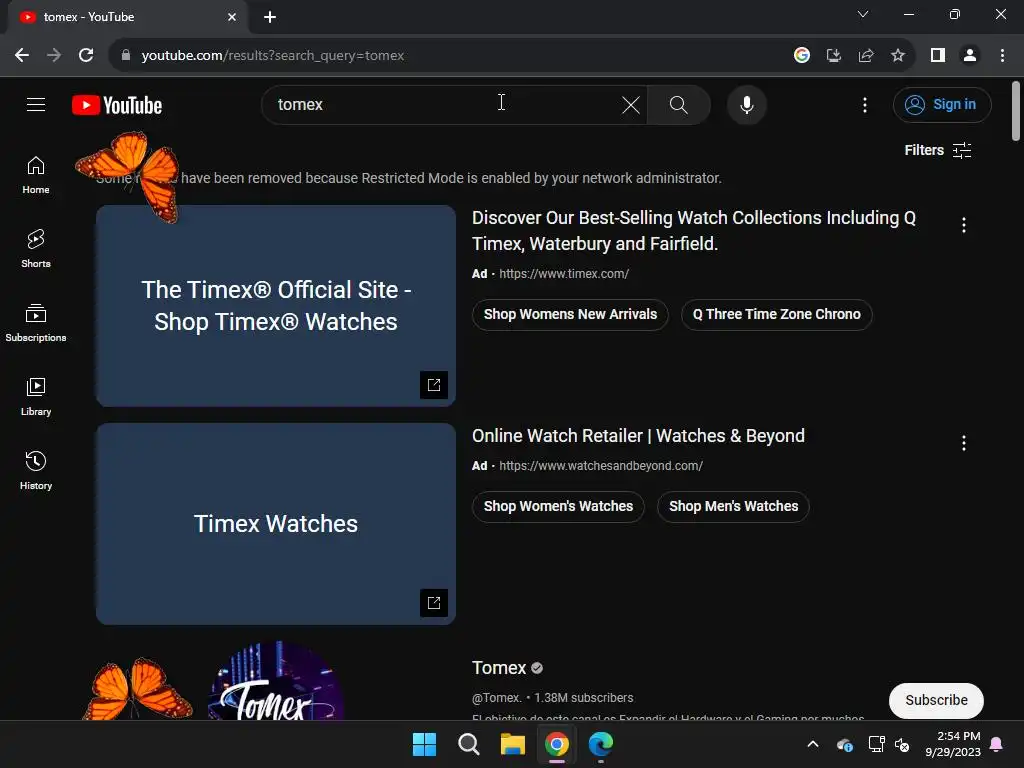
Task: Click the magnifier search button
Action: [679, 104]
